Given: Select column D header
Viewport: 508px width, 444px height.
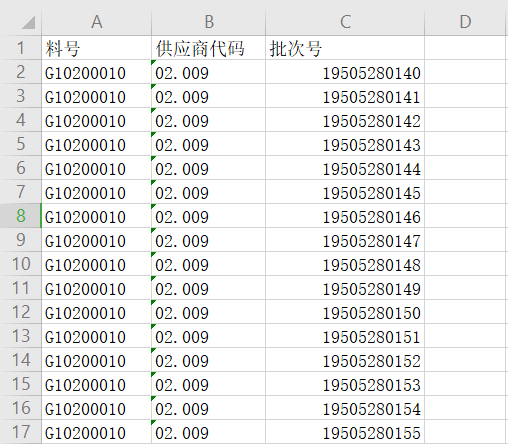Looking at the screenshot, I should point(465,22).
